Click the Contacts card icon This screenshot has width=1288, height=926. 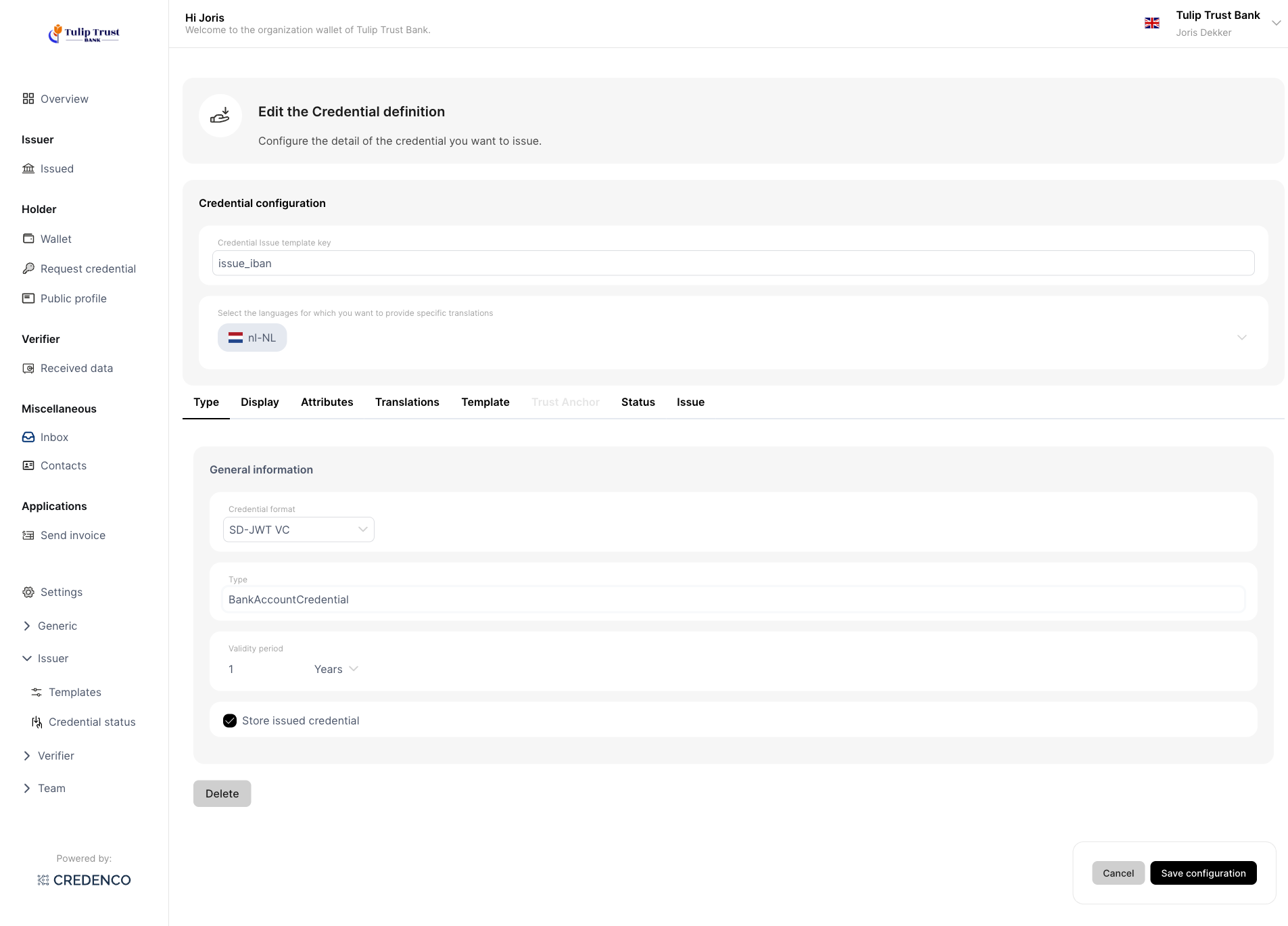point(28,465)
